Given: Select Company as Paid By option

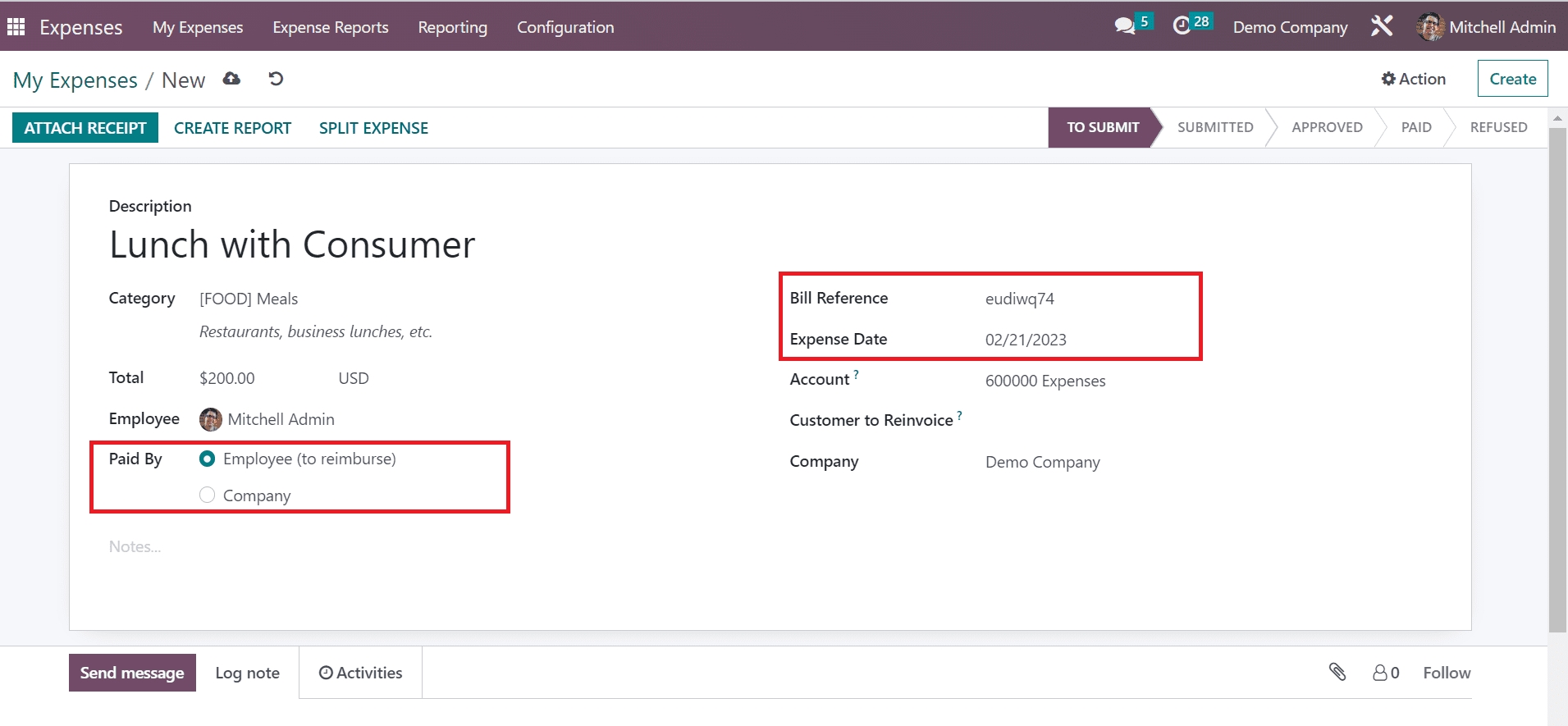Looking at the screenshot, I should click(x=208, y=495).
